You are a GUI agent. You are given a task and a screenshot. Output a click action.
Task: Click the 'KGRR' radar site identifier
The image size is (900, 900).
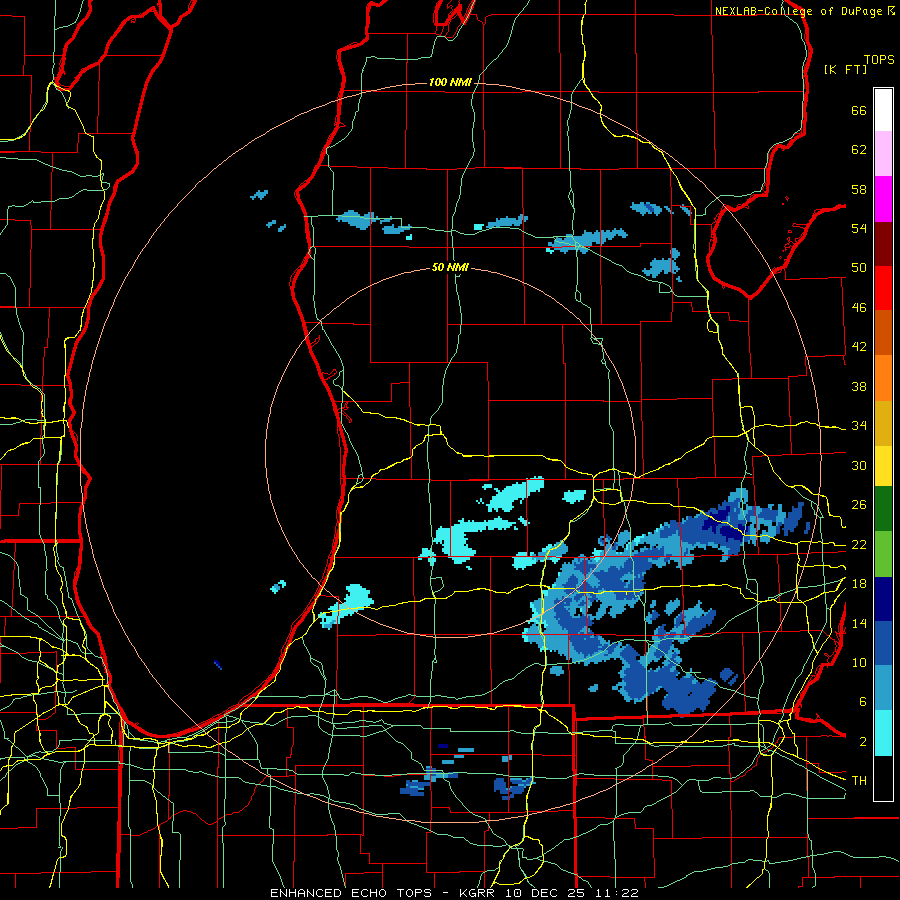click(477, 893)
